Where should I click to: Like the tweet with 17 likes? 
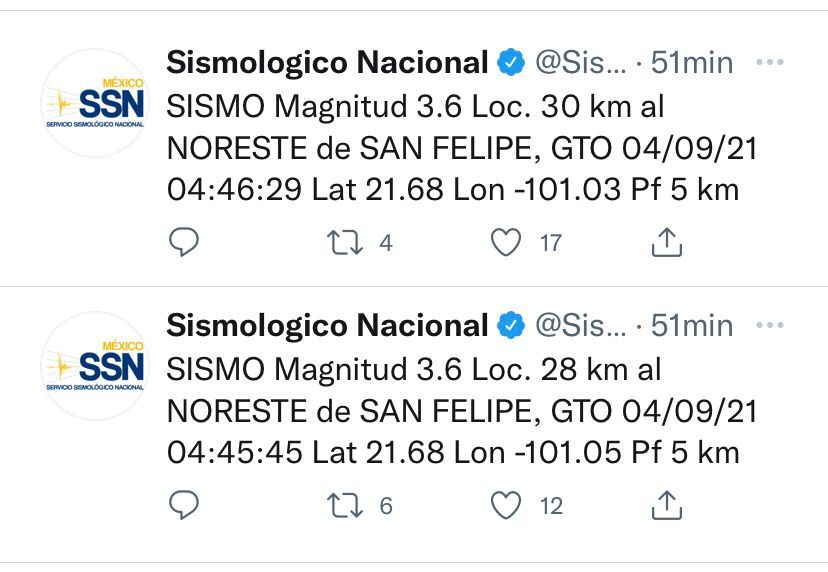pyautogui.click(x=506, y=242)
